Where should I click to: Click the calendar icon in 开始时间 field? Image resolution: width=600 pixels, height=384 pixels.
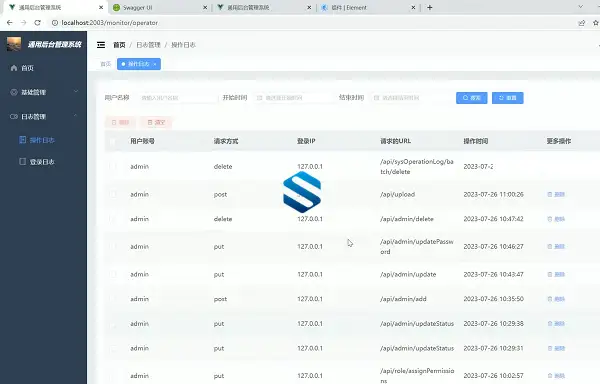(x=259, y=98)
